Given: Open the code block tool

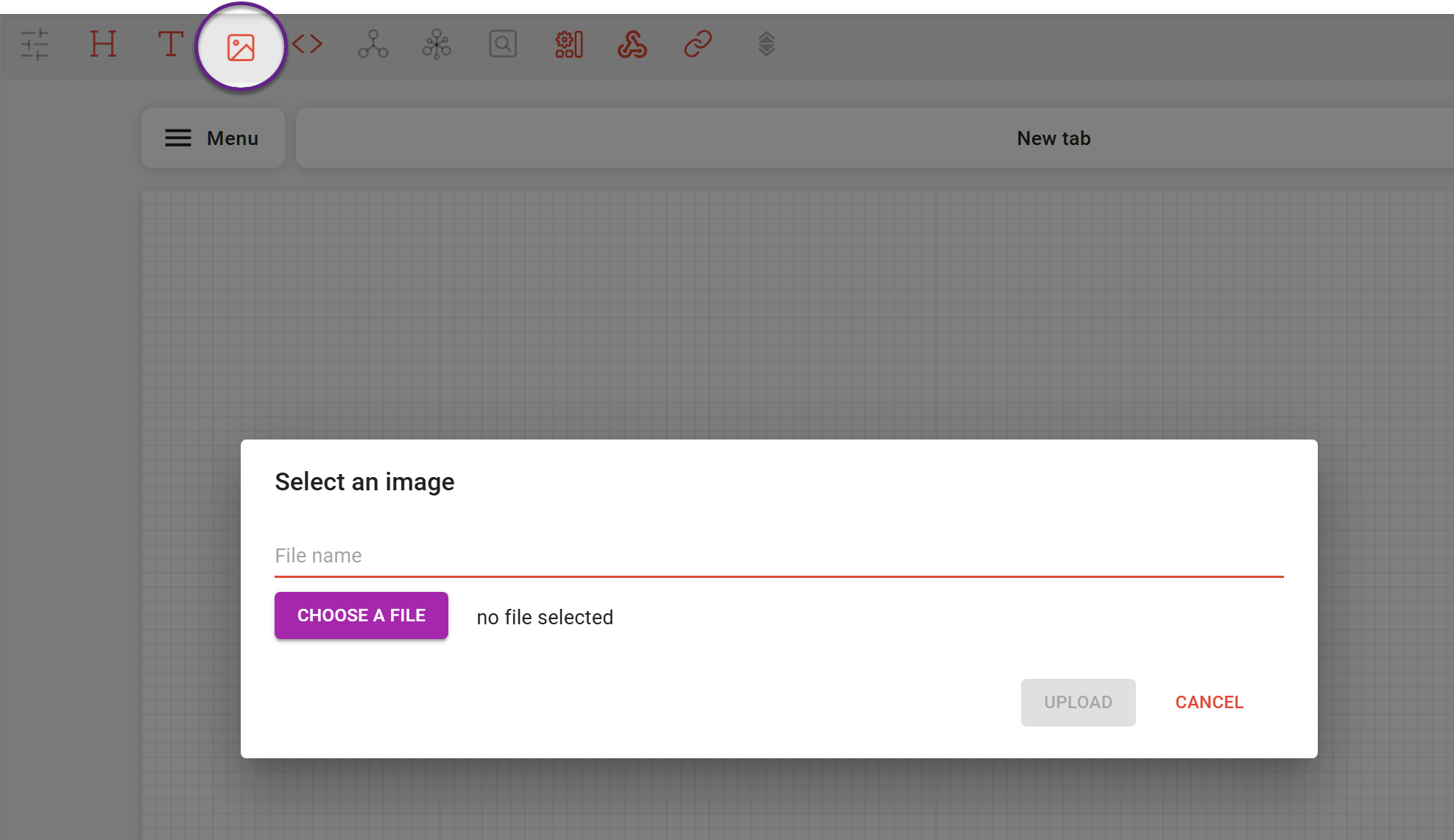Looking at the screenshot, I should point(307,44).
